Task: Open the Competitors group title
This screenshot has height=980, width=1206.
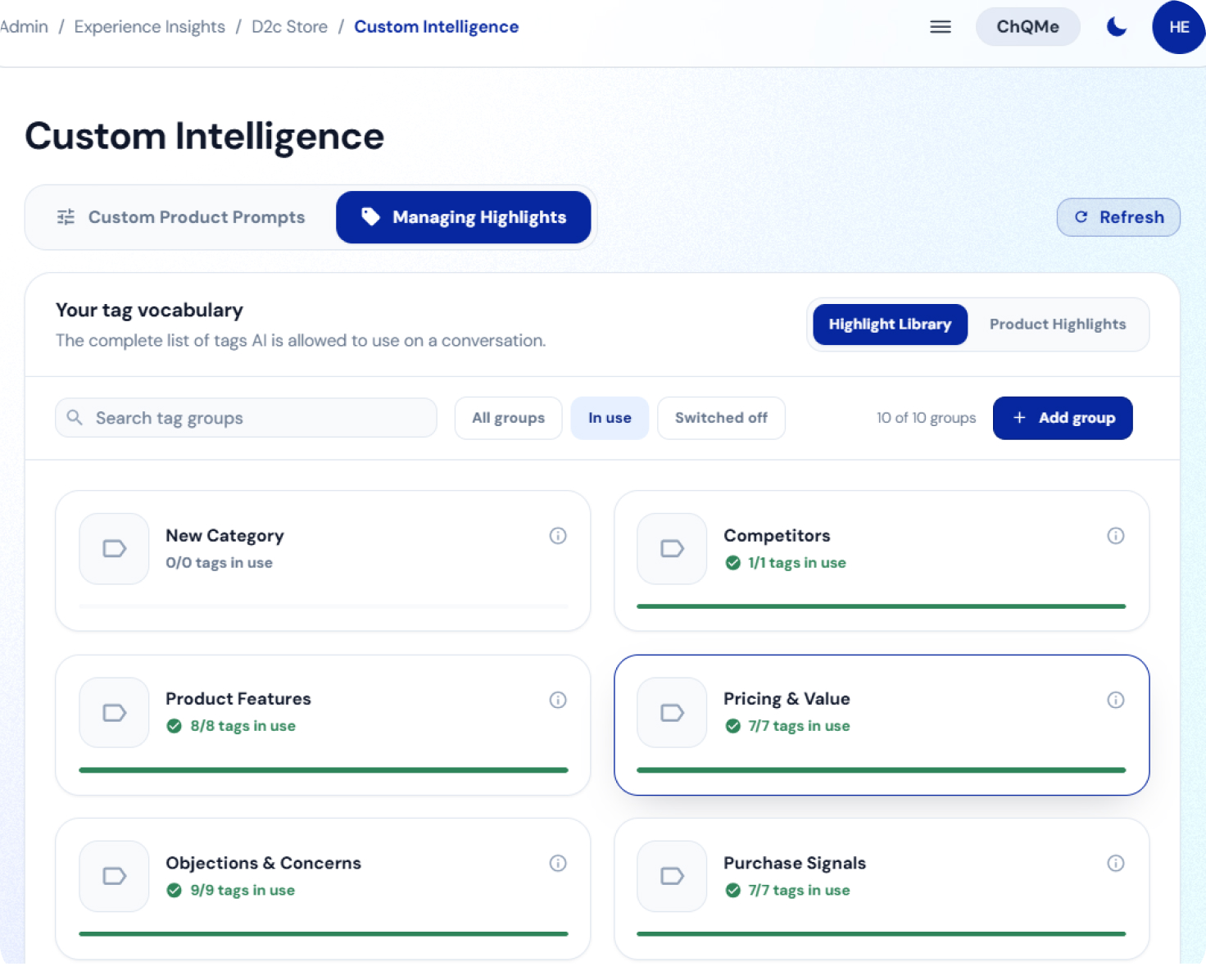Action: click(x=777, y=536)
